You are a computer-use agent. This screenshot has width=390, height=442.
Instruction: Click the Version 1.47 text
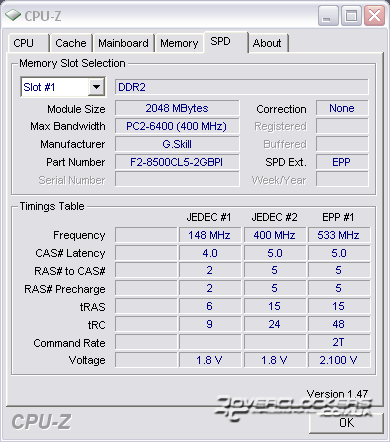point(337,394)
